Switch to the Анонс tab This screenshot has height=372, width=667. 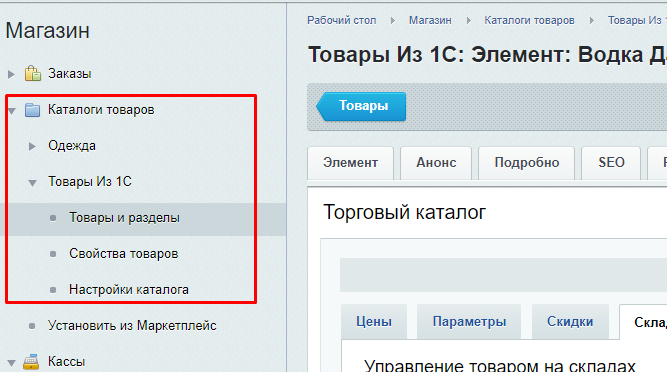point(436,163)
